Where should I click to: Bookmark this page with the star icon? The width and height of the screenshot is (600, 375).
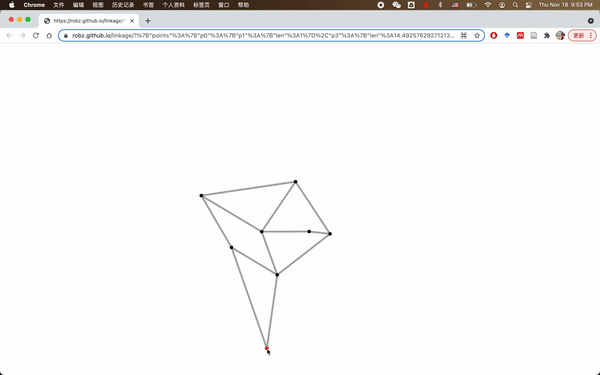pos(477,36)
